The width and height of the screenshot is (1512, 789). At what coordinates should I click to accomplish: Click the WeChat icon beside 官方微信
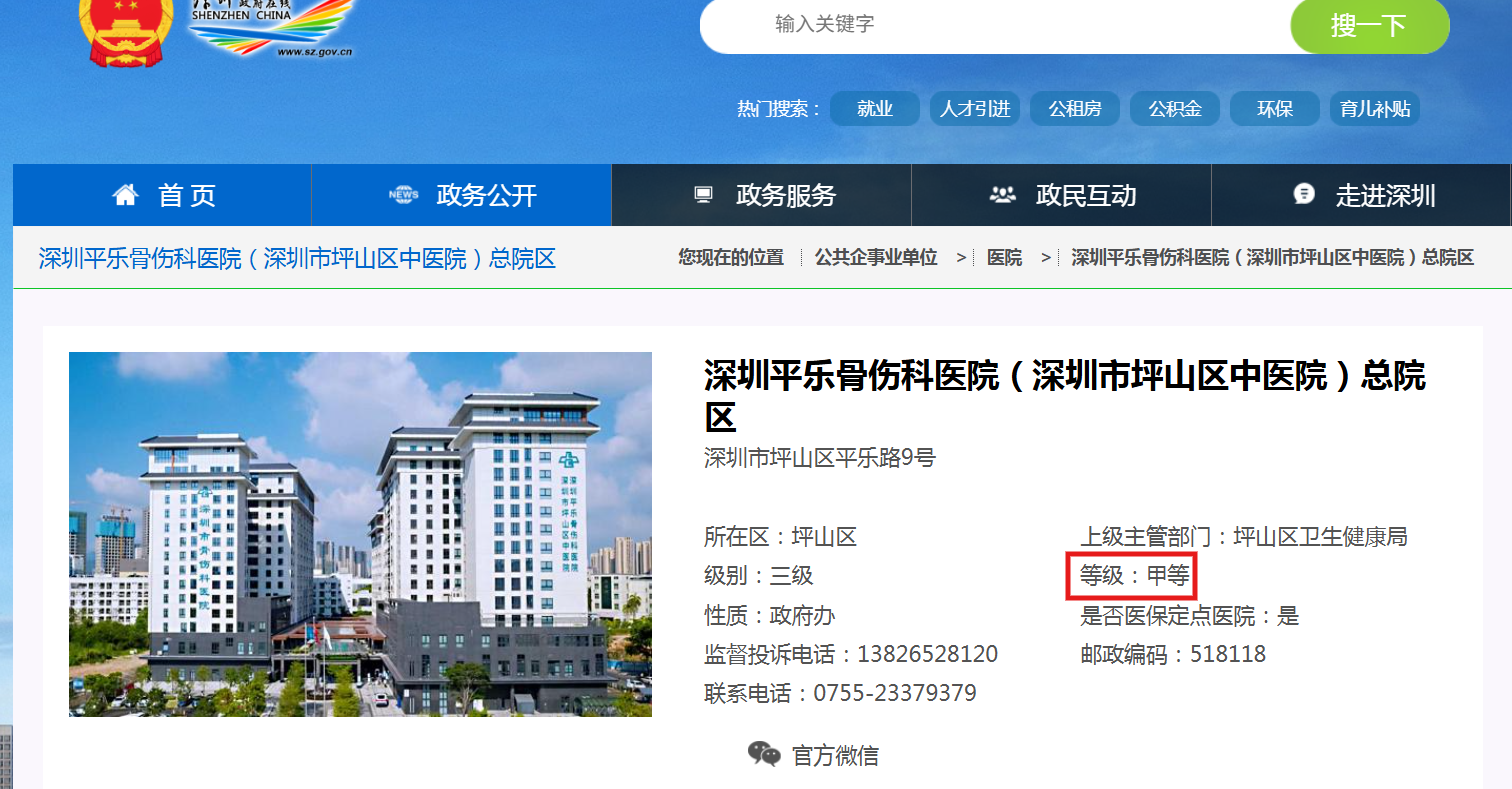[x=764, y=754]
